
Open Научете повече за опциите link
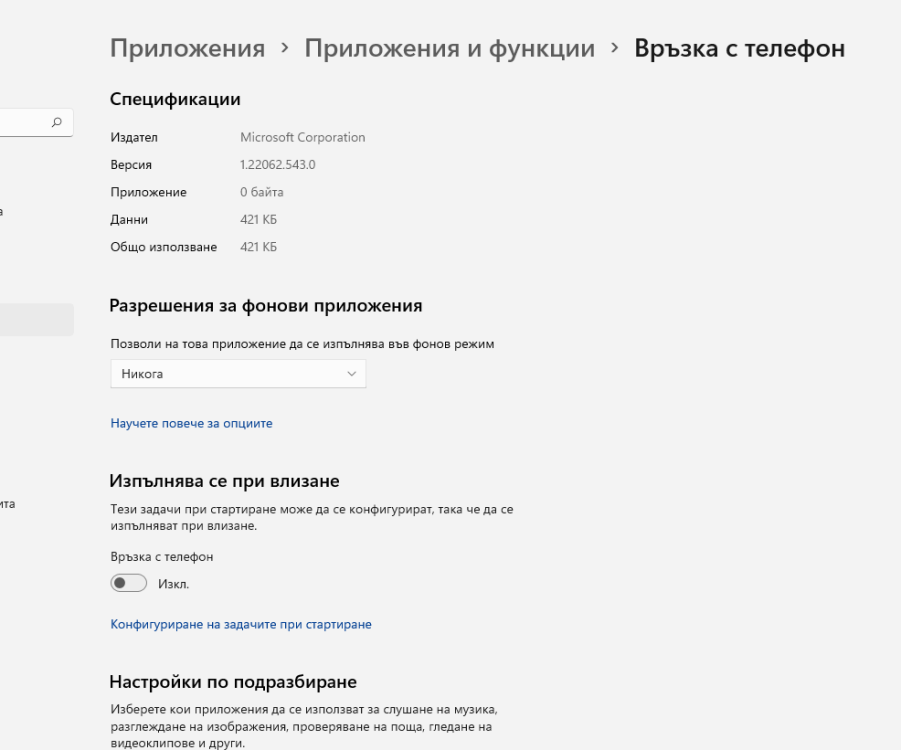[x=191, y=424]
